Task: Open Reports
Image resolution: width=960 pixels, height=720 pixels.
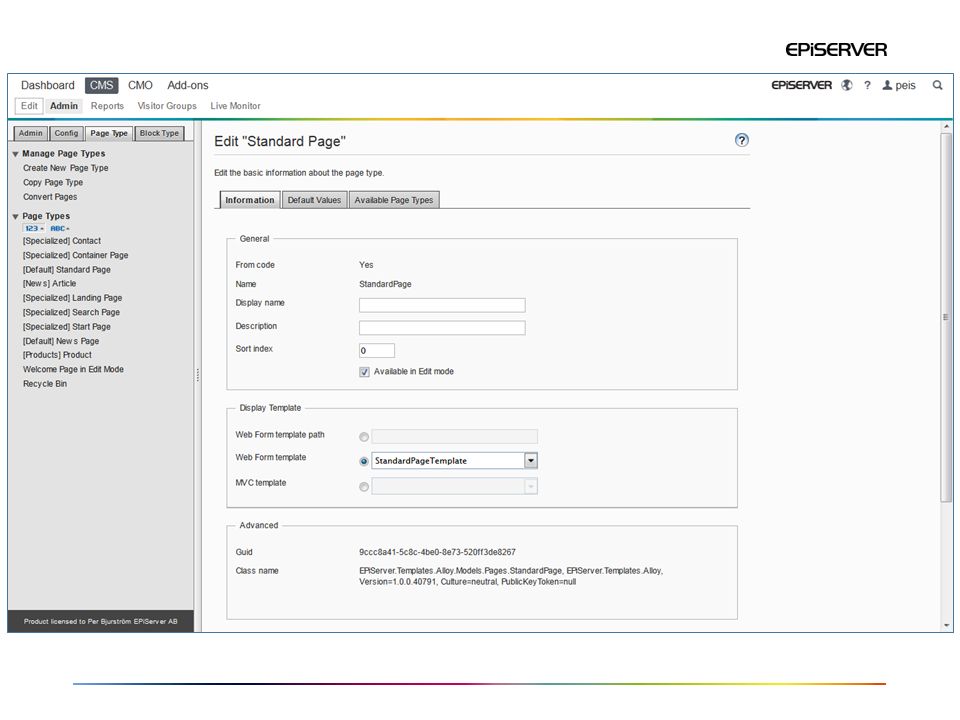Action: (x=107, y=106)
